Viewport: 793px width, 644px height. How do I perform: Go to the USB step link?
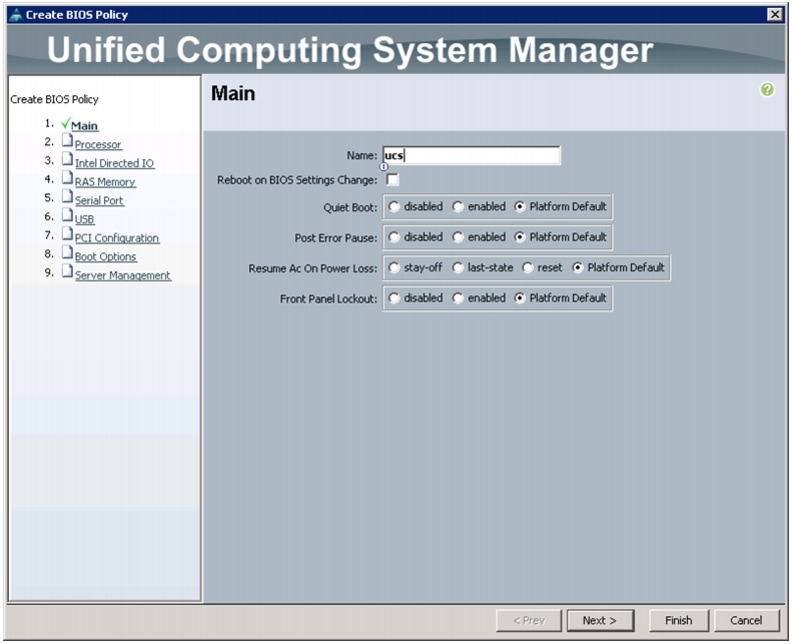(x=84, y=220)
